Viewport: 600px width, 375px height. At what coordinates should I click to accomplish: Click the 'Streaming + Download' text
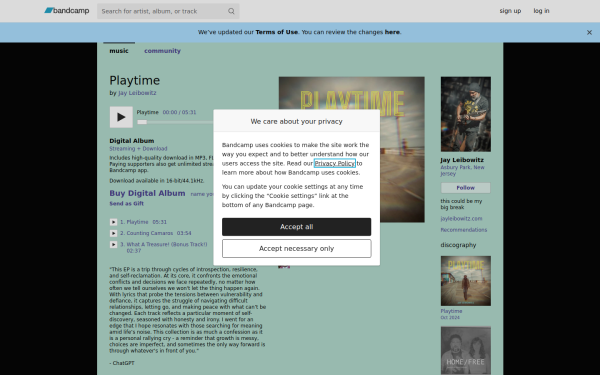tap(138, 148)
